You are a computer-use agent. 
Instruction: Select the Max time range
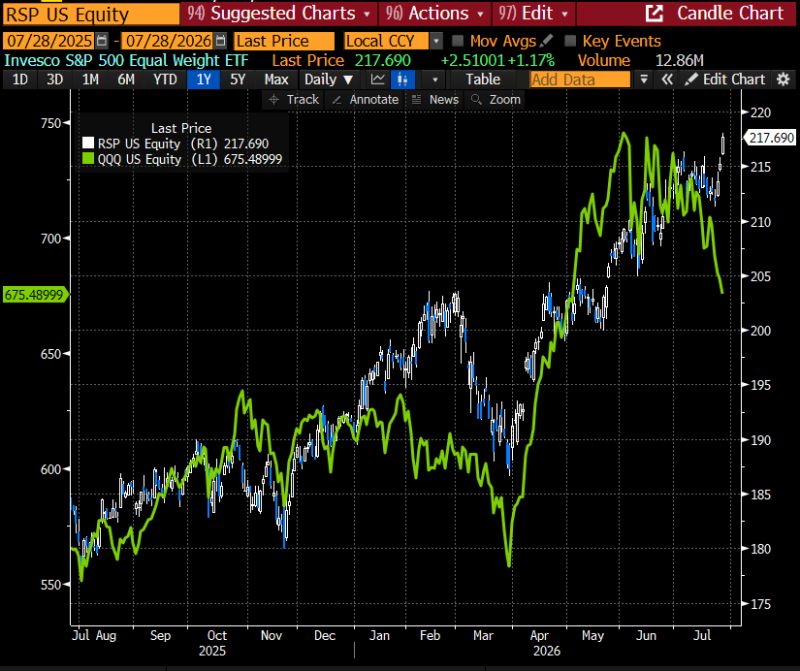coord(276,80)
